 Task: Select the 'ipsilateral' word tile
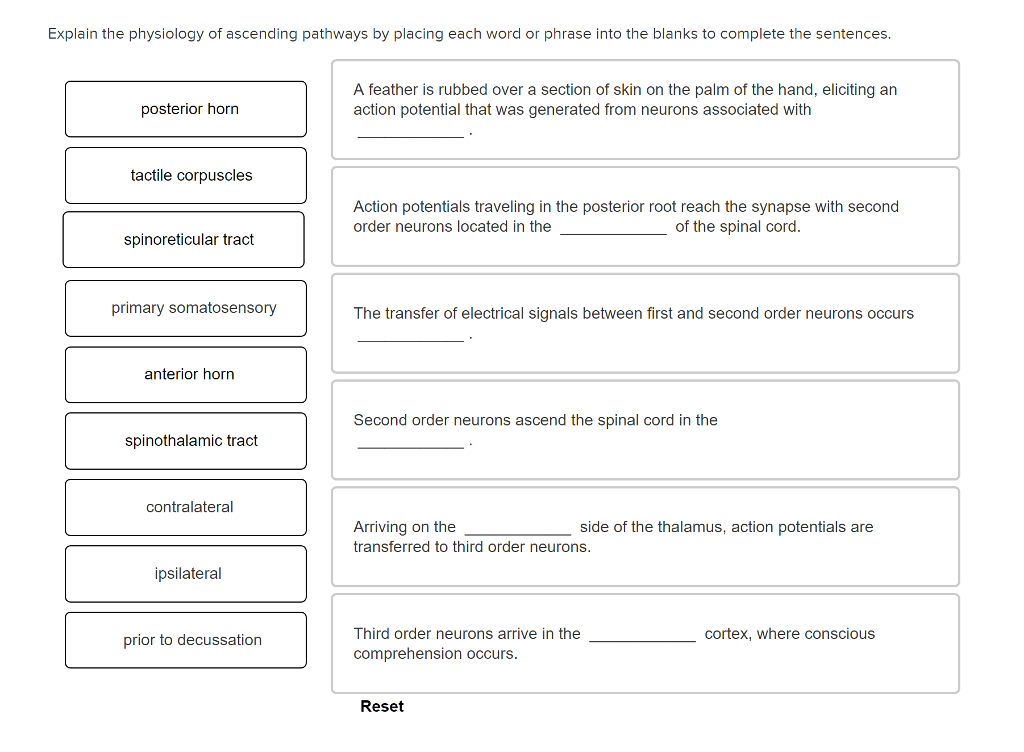[x=186, y=574]
